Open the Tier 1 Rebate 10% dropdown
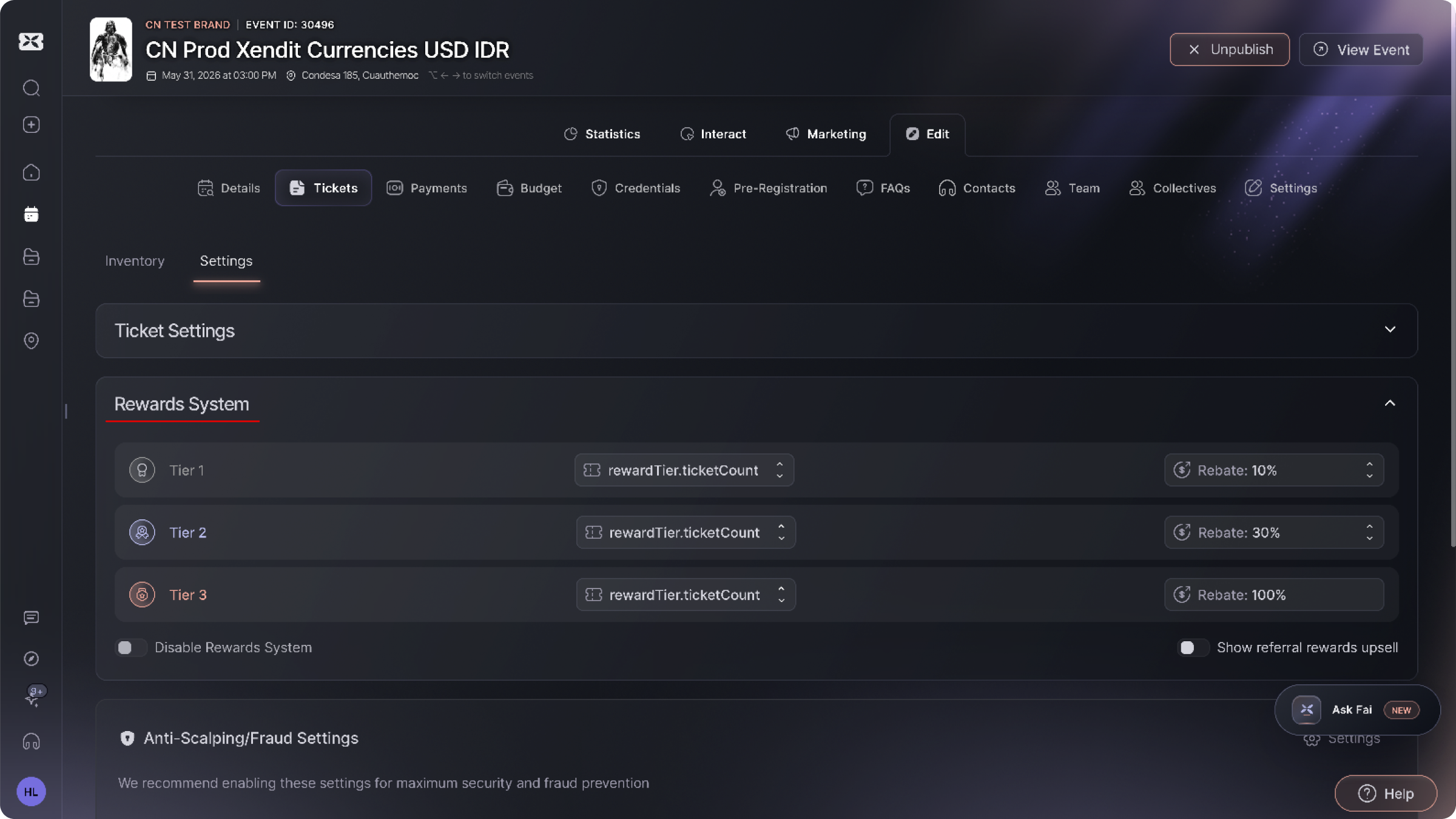The height and width of the screenshot is (819, 1456). 1274,470
